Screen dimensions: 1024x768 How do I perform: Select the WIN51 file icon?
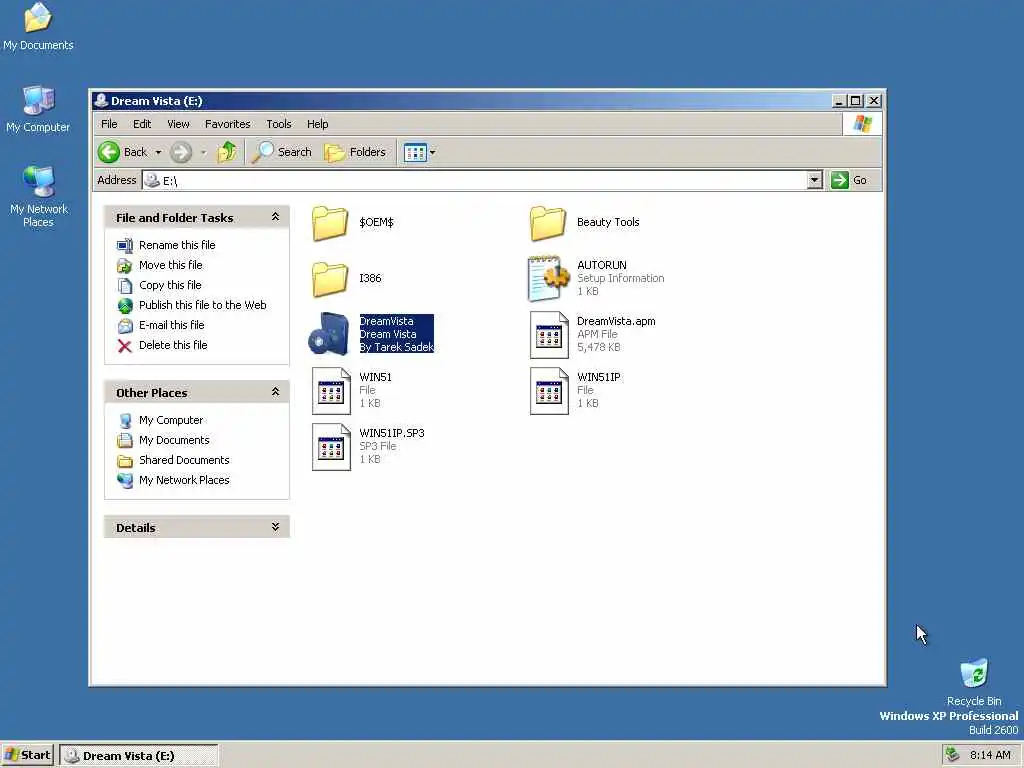click(331, 391)
